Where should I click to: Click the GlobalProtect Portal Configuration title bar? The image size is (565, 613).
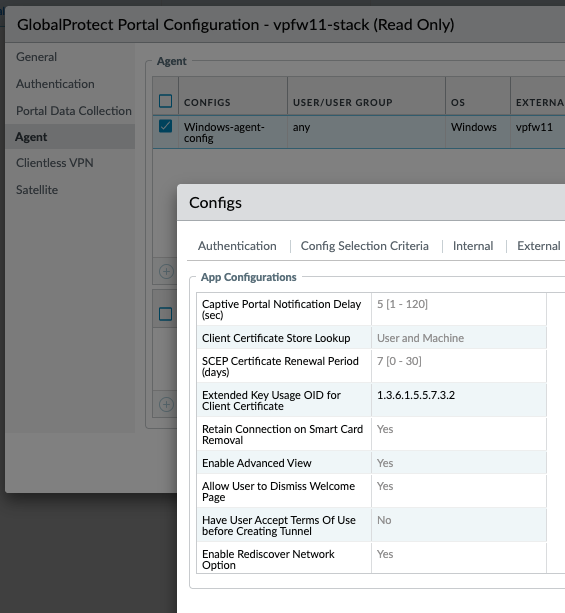coord(285,25)
